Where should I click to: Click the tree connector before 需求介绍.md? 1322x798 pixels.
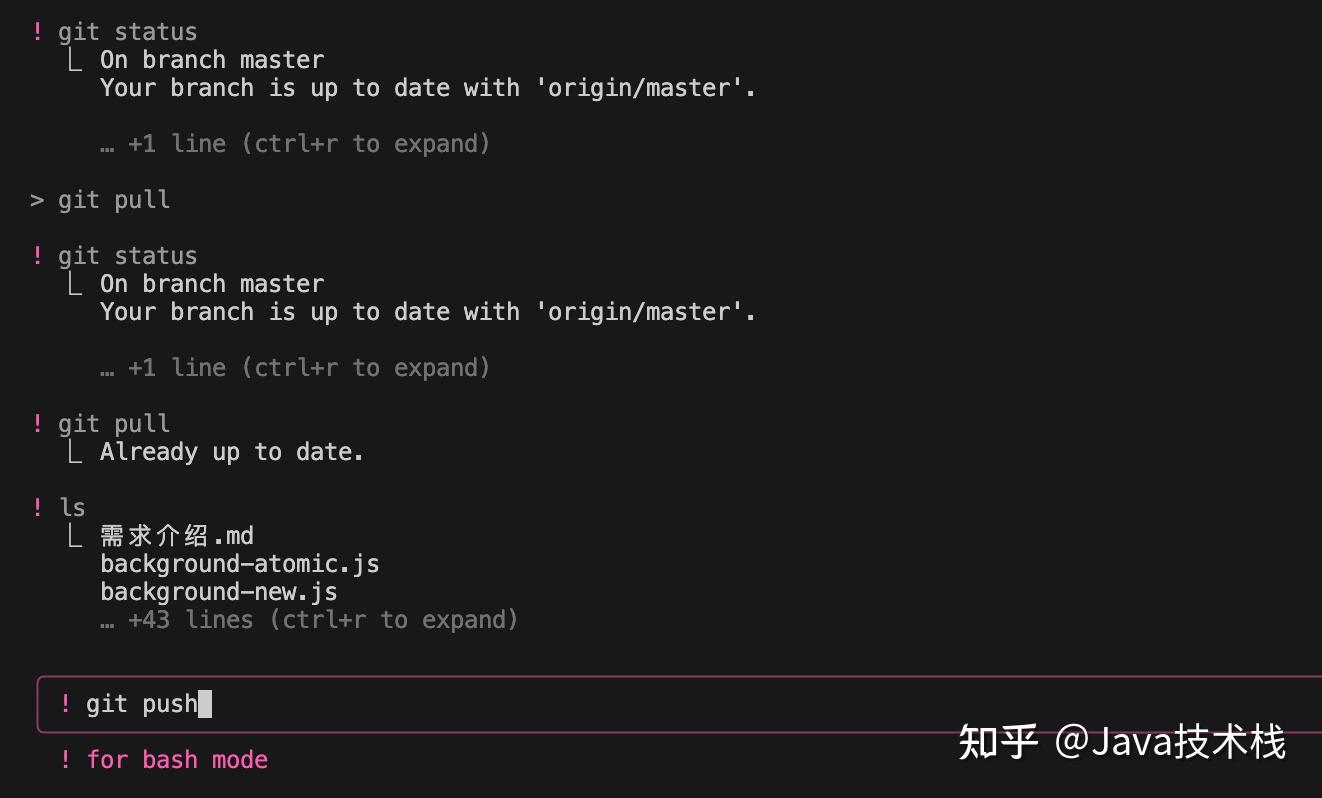pyautogui.click(x=74, y=536)
